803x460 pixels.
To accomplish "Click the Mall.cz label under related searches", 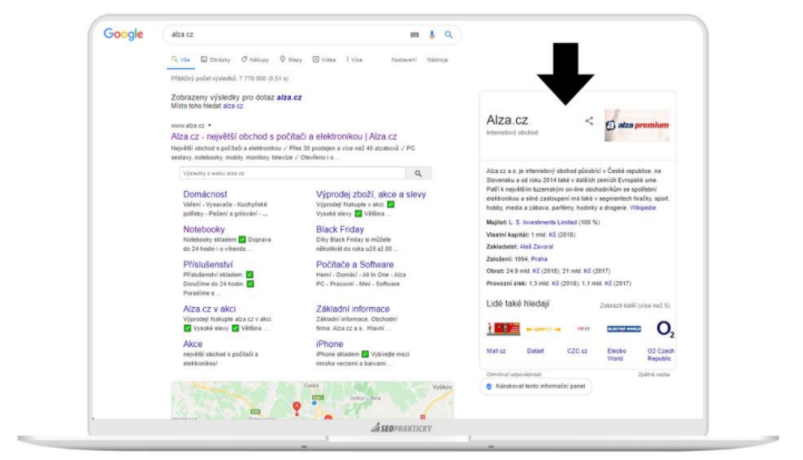I will coord(496,351).
